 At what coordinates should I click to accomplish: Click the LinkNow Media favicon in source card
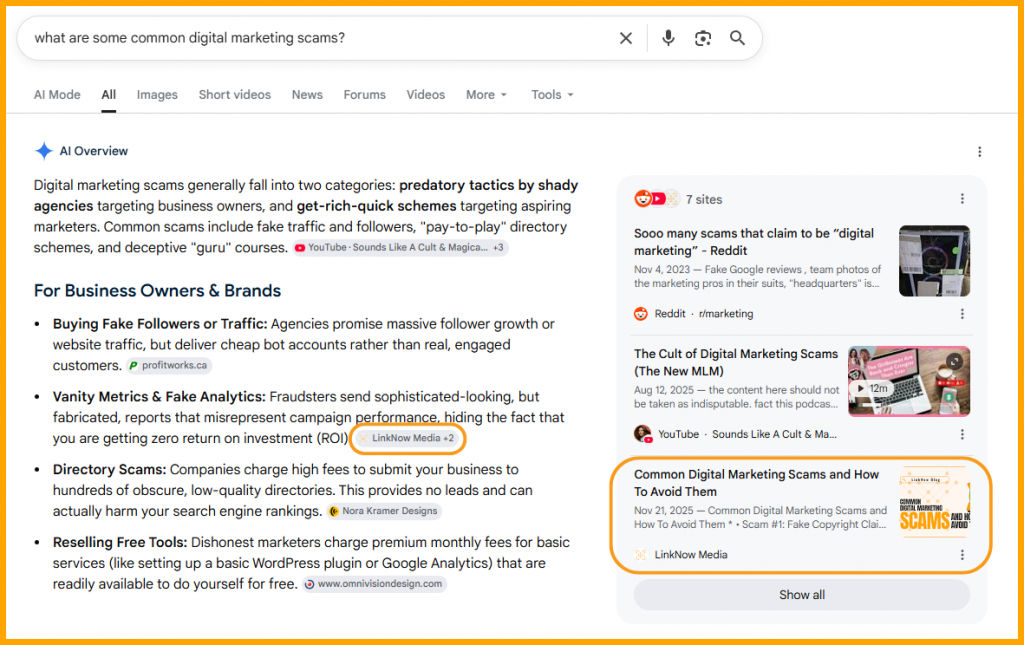641,555
